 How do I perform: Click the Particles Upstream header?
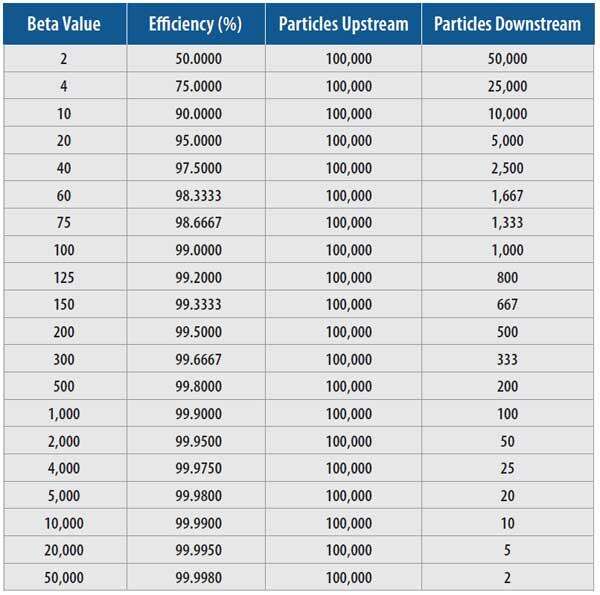343,24
